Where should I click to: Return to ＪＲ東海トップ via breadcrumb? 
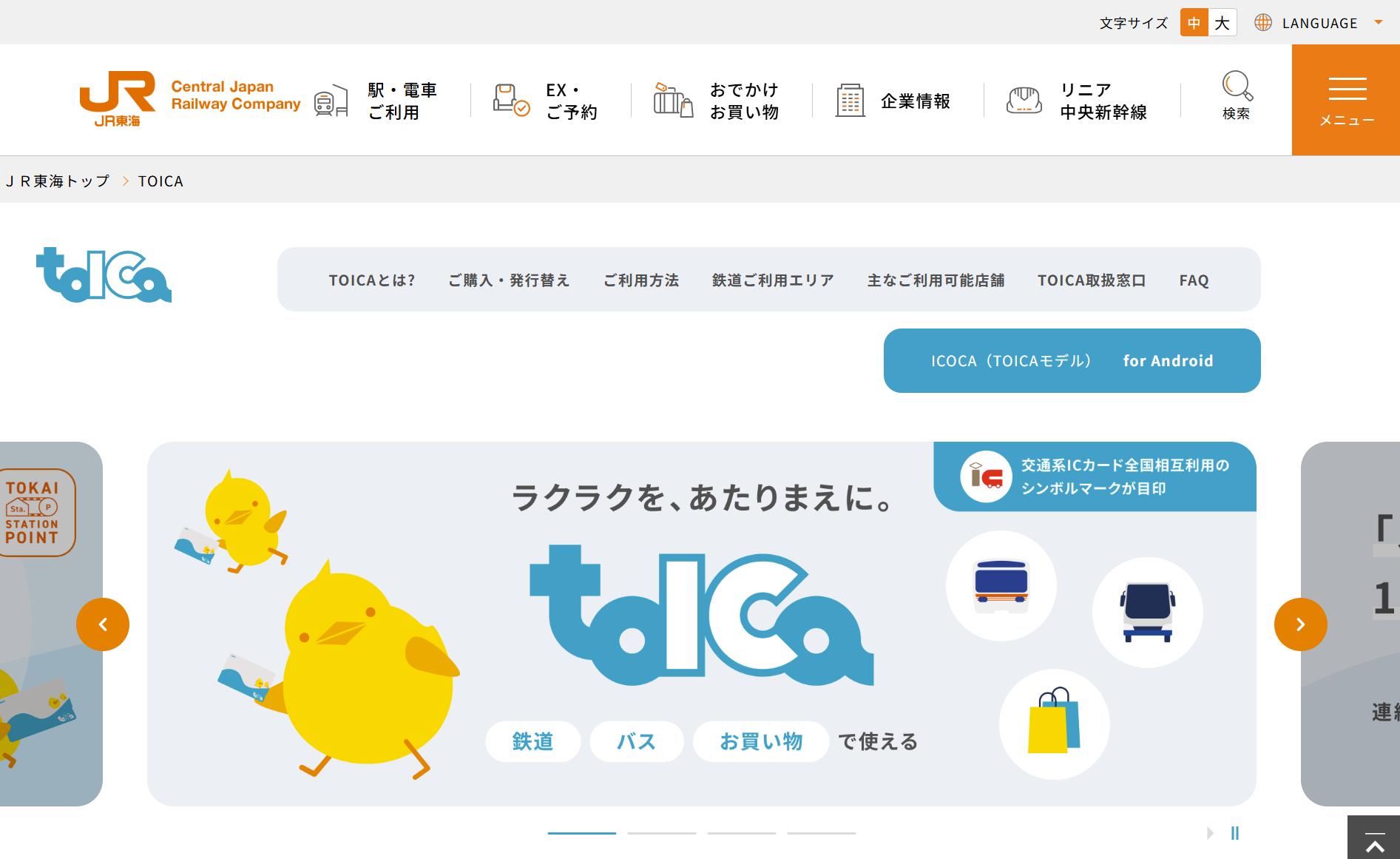[x=57, y=180]
